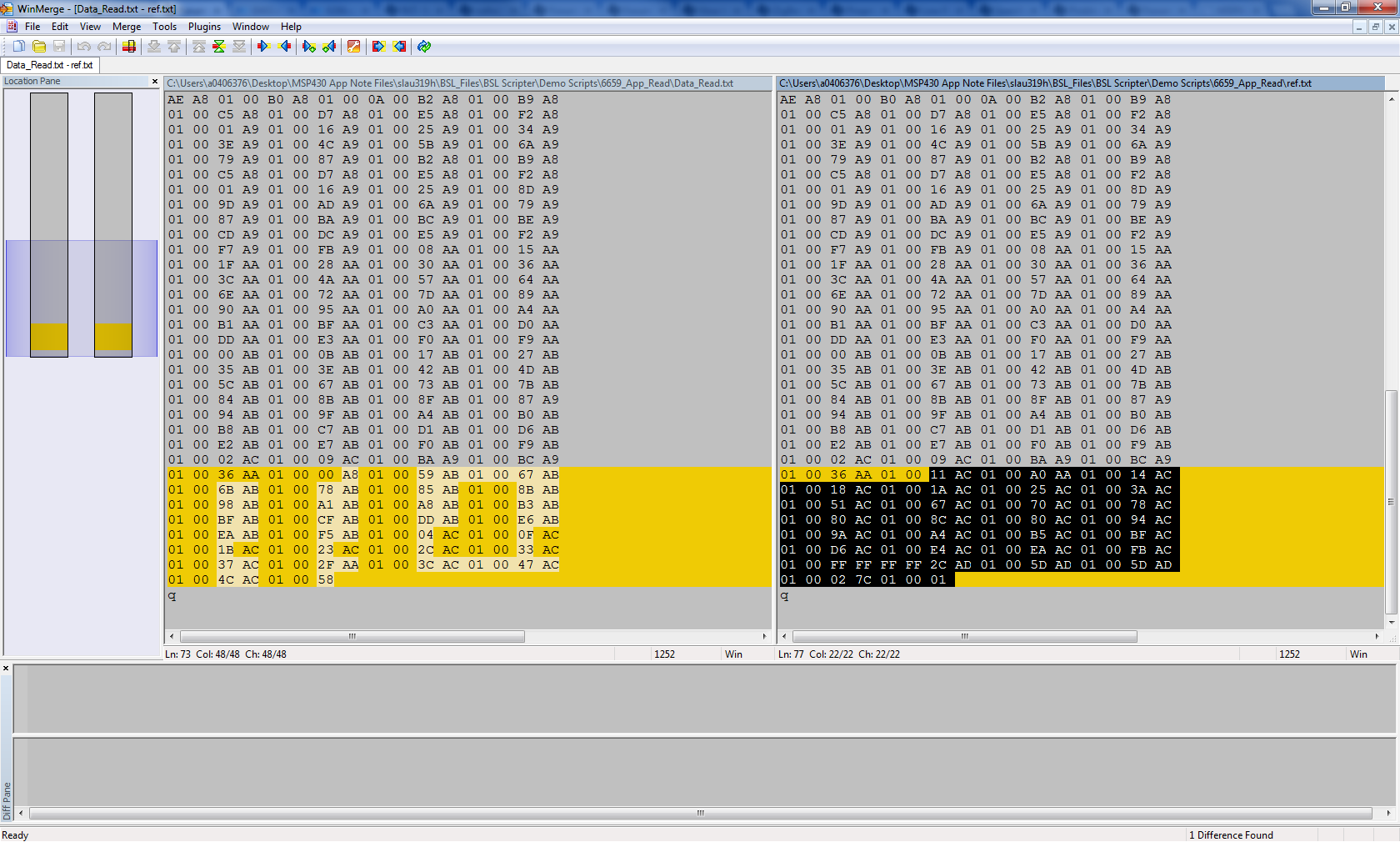This screenshot has width=1400, height=842.
Task: Open WinMerge Options via the wrench icon
Action: pos(353,46)
